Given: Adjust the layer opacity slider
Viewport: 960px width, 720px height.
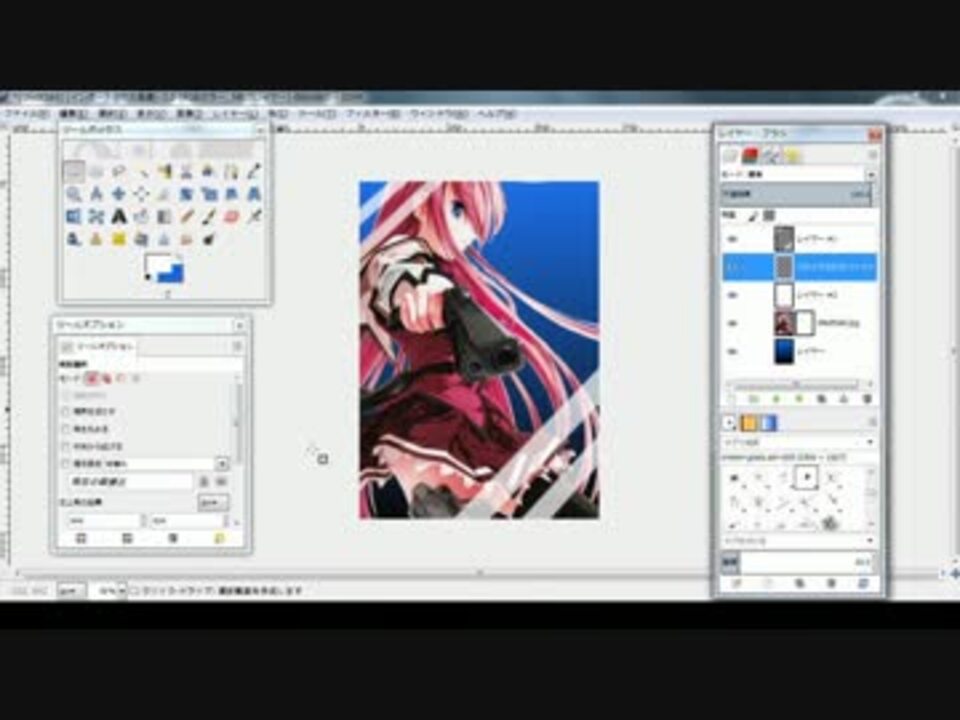Looking at the screenshot, I should point(797,195).
